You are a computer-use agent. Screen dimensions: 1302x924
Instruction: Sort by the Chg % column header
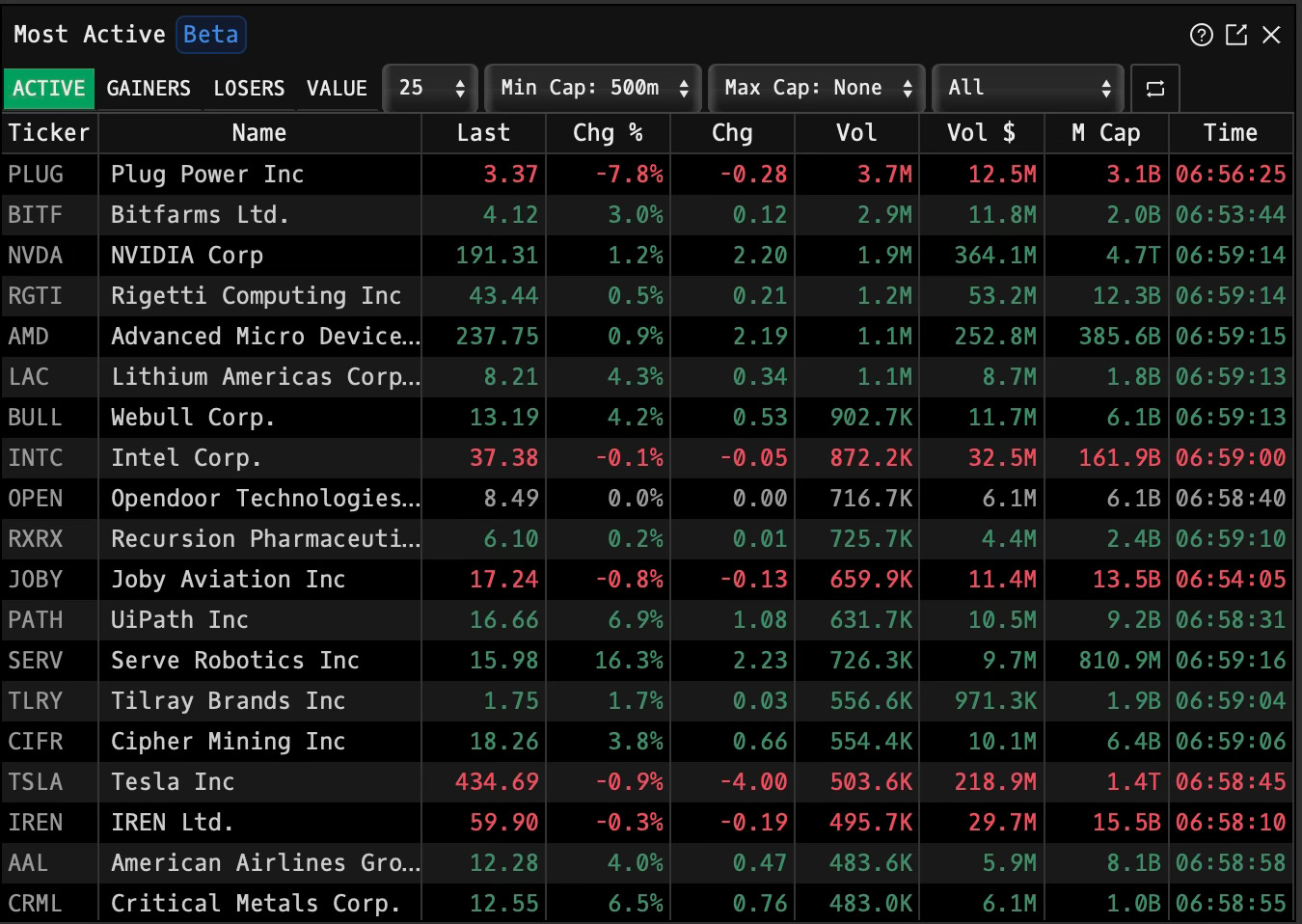click(x=608, y=133)
